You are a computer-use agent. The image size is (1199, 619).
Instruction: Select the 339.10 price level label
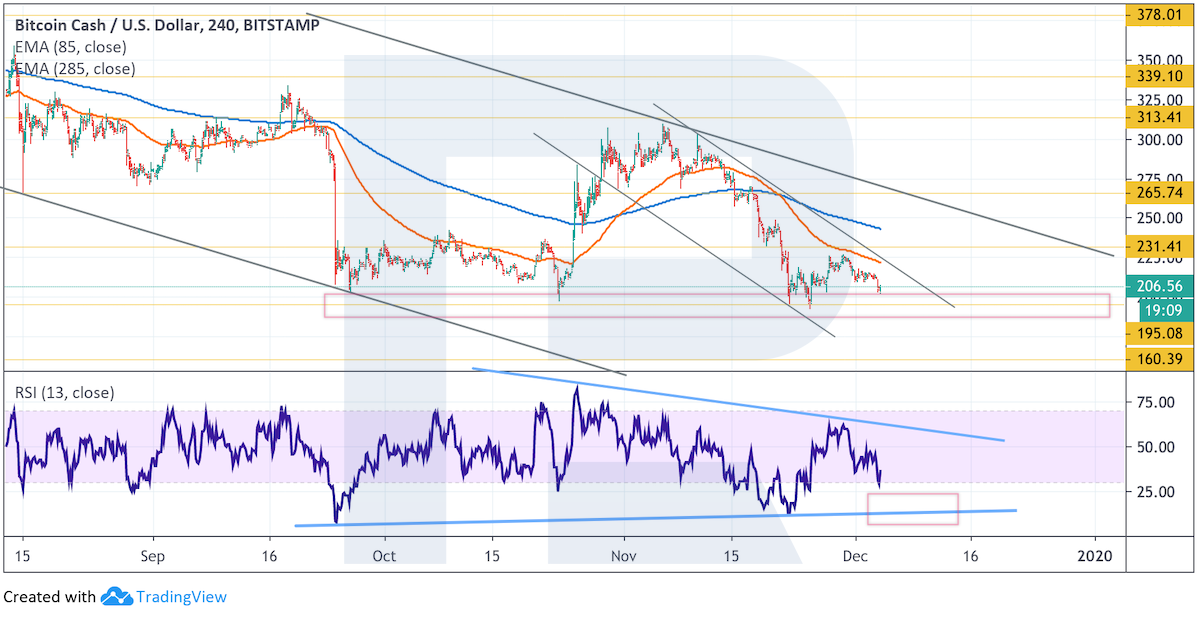[x=1157, y=76]
